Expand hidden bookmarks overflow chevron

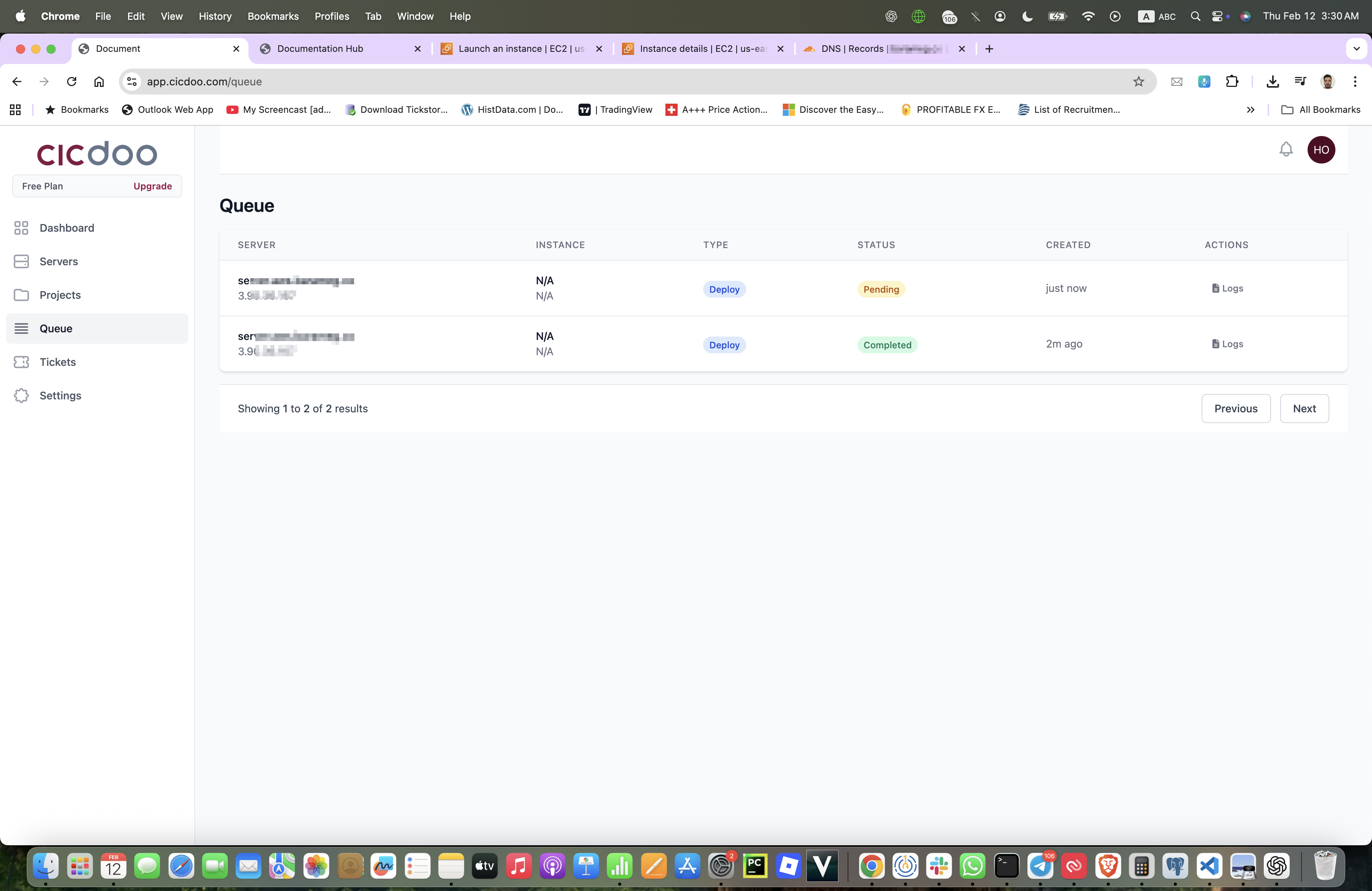[1250, 109]
